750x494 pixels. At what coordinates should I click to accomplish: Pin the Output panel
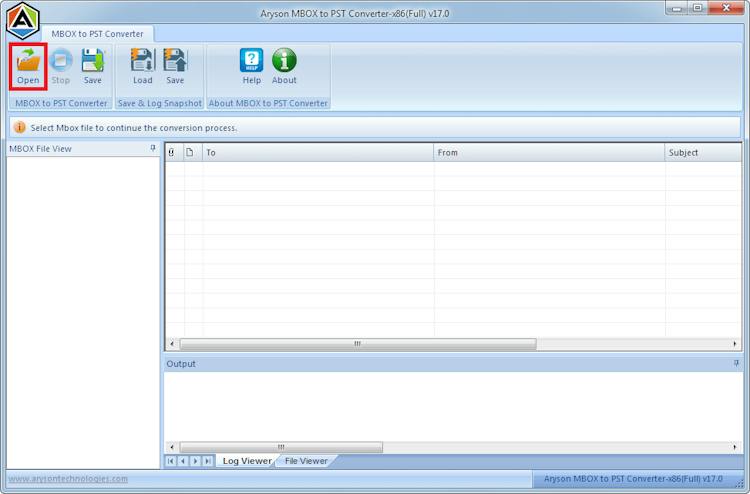[x=736, y=363]
